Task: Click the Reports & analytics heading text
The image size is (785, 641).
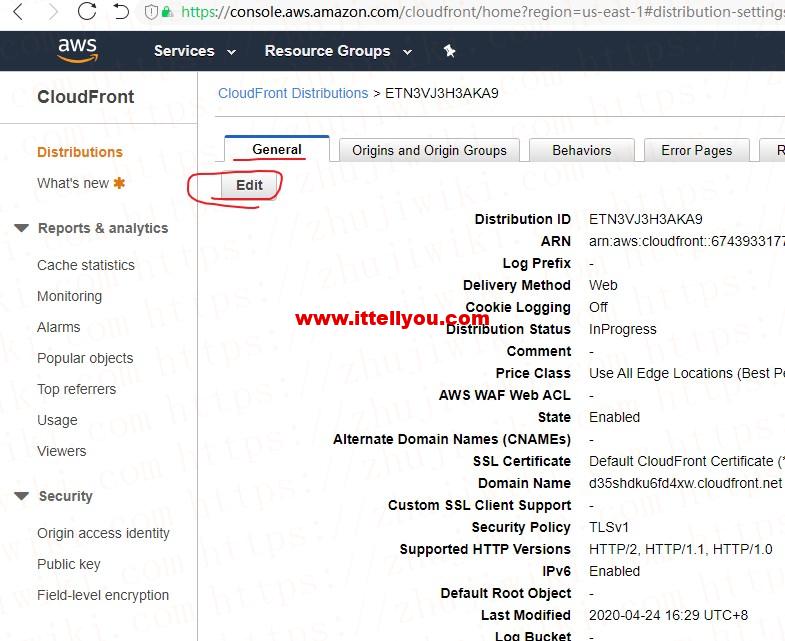Action: pos(103,228)
